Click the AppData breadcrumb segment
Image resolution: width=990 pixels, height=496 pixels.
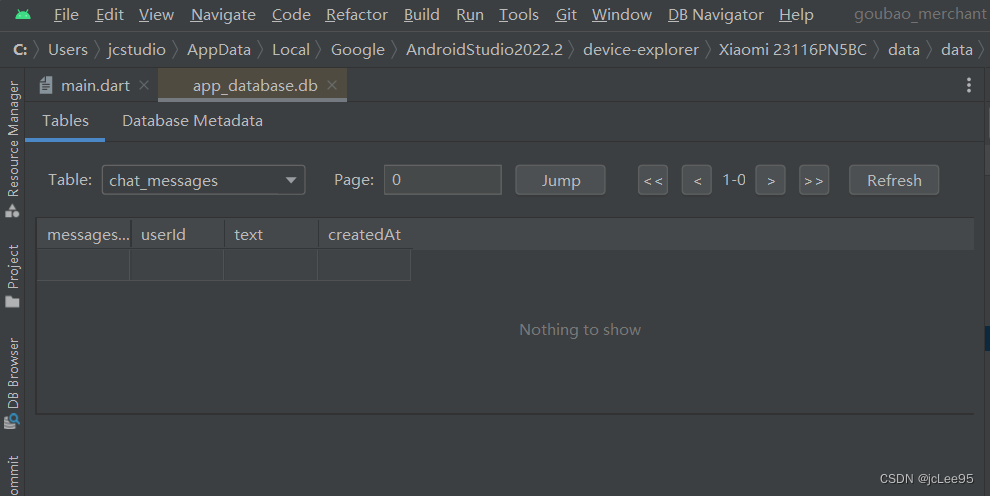[219, 49]
